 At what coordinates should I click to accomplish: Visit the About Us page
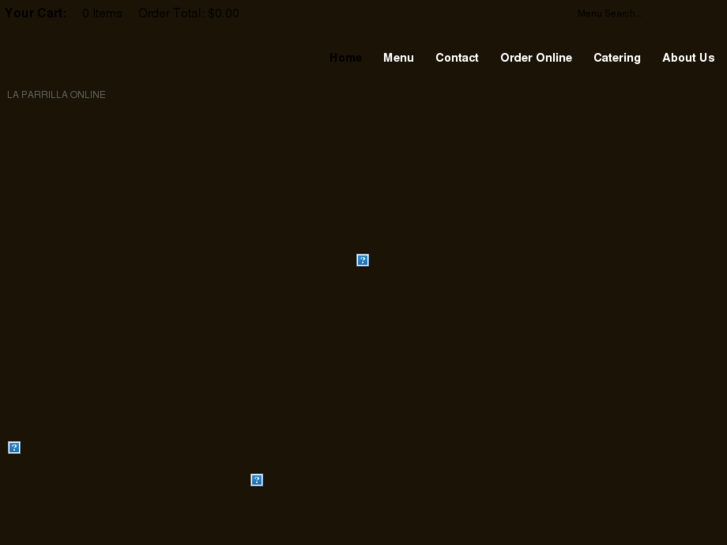pos(688,58)
